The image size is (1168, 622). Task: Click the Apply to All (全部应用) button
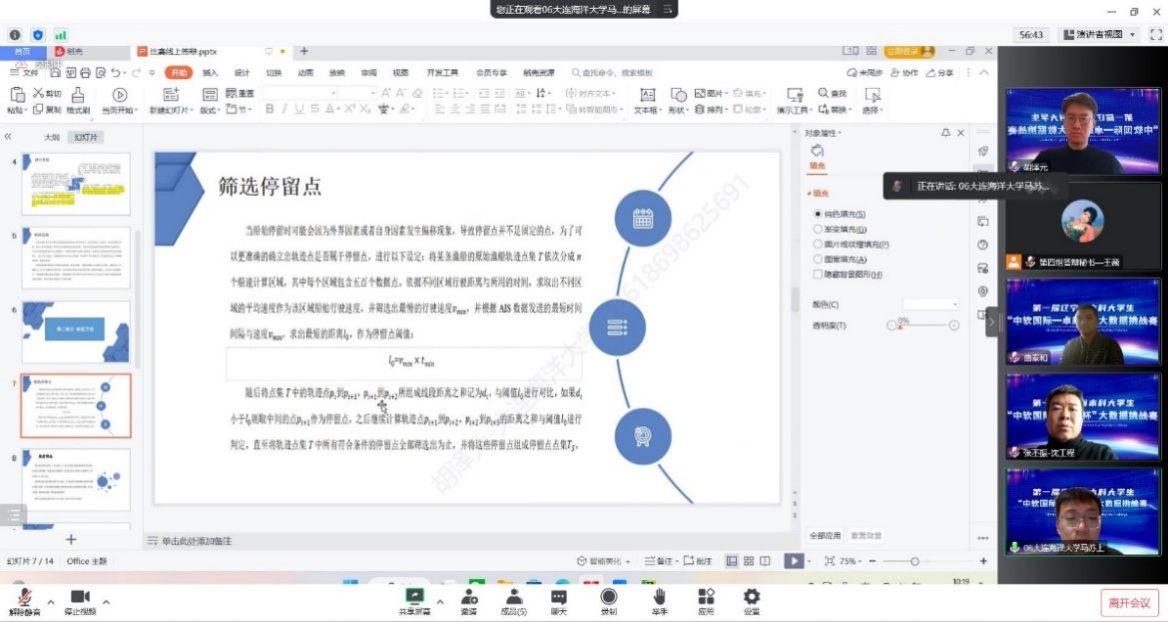pos(824,536)
